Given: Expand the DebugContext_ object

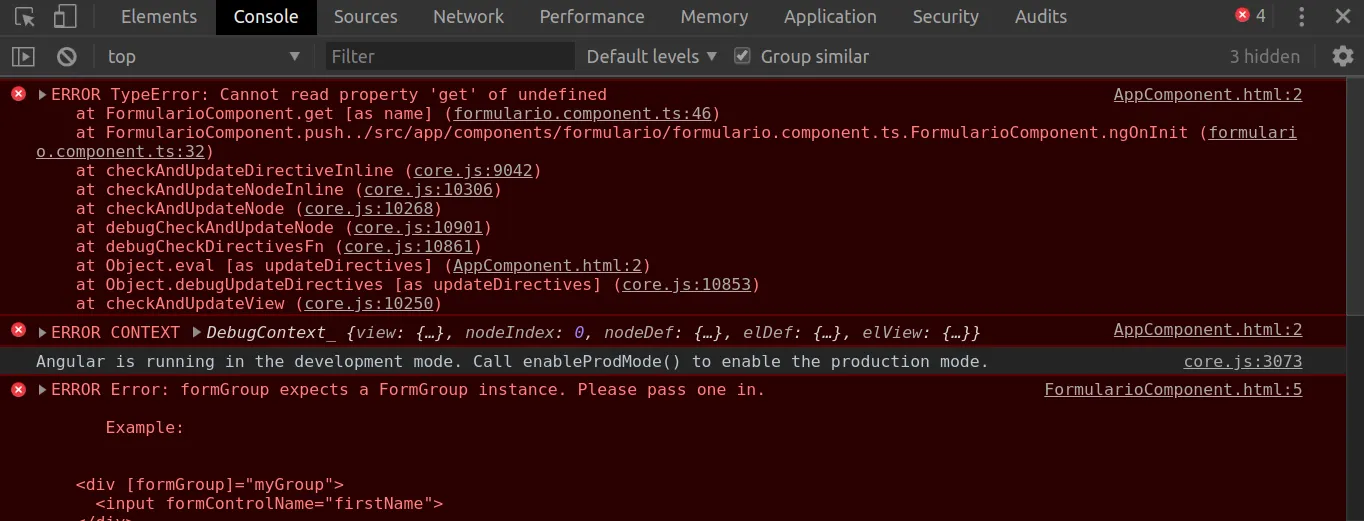Looking at the screenshot, I should tap(197, 332).
